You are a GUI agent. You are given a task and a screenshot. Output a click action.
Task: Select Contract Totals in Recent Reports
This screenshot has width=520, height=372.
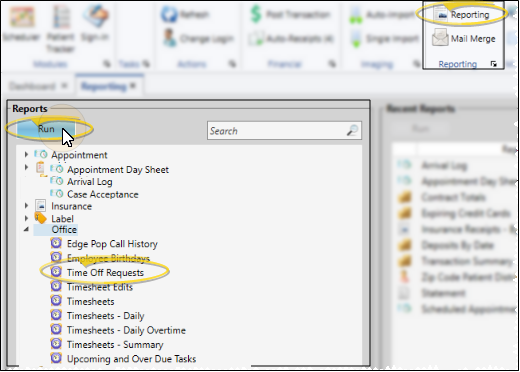(453, 197)
